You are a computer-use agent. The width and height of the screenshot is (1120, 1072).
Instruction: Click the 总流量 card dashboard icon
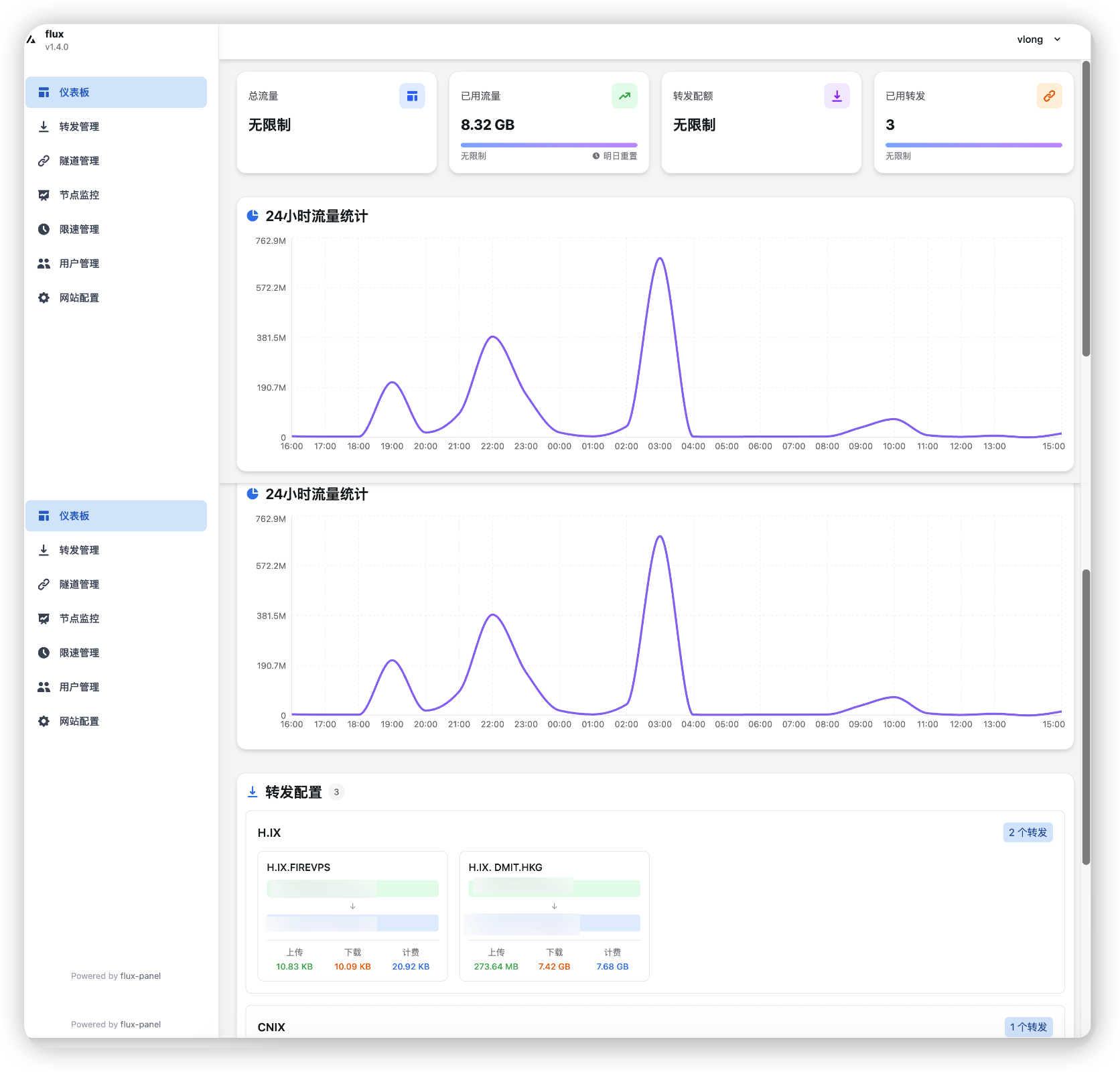[x=412, y=96]
